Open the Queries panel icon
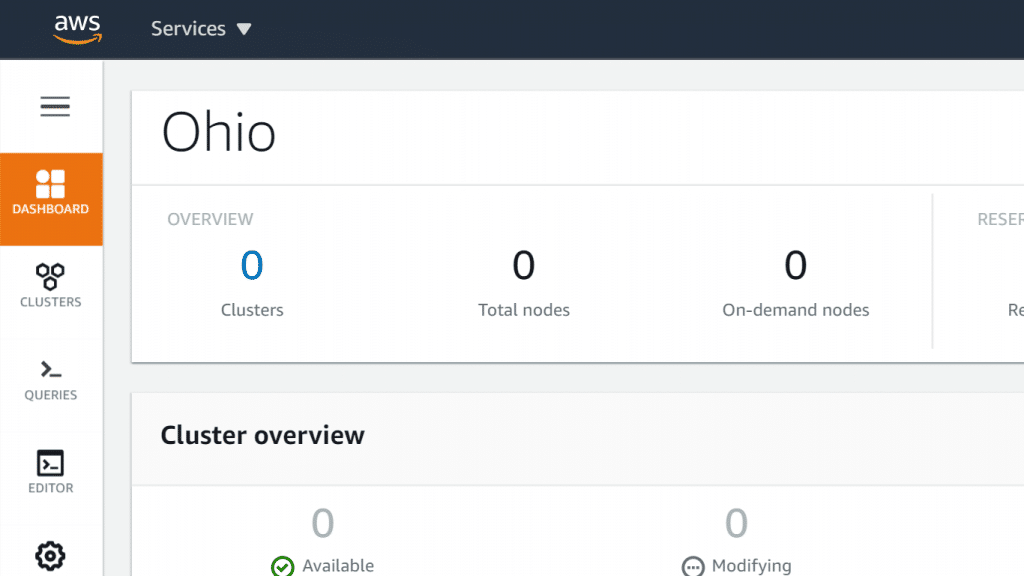The width and height of the screenshot is (1024, 576). 51,380
